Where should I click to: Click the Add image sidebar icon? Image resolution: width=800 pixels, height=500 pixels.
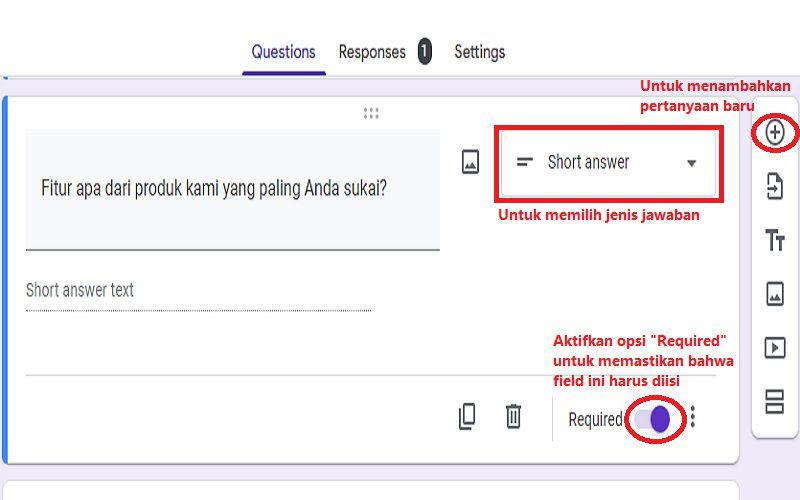tap(774, 294)
